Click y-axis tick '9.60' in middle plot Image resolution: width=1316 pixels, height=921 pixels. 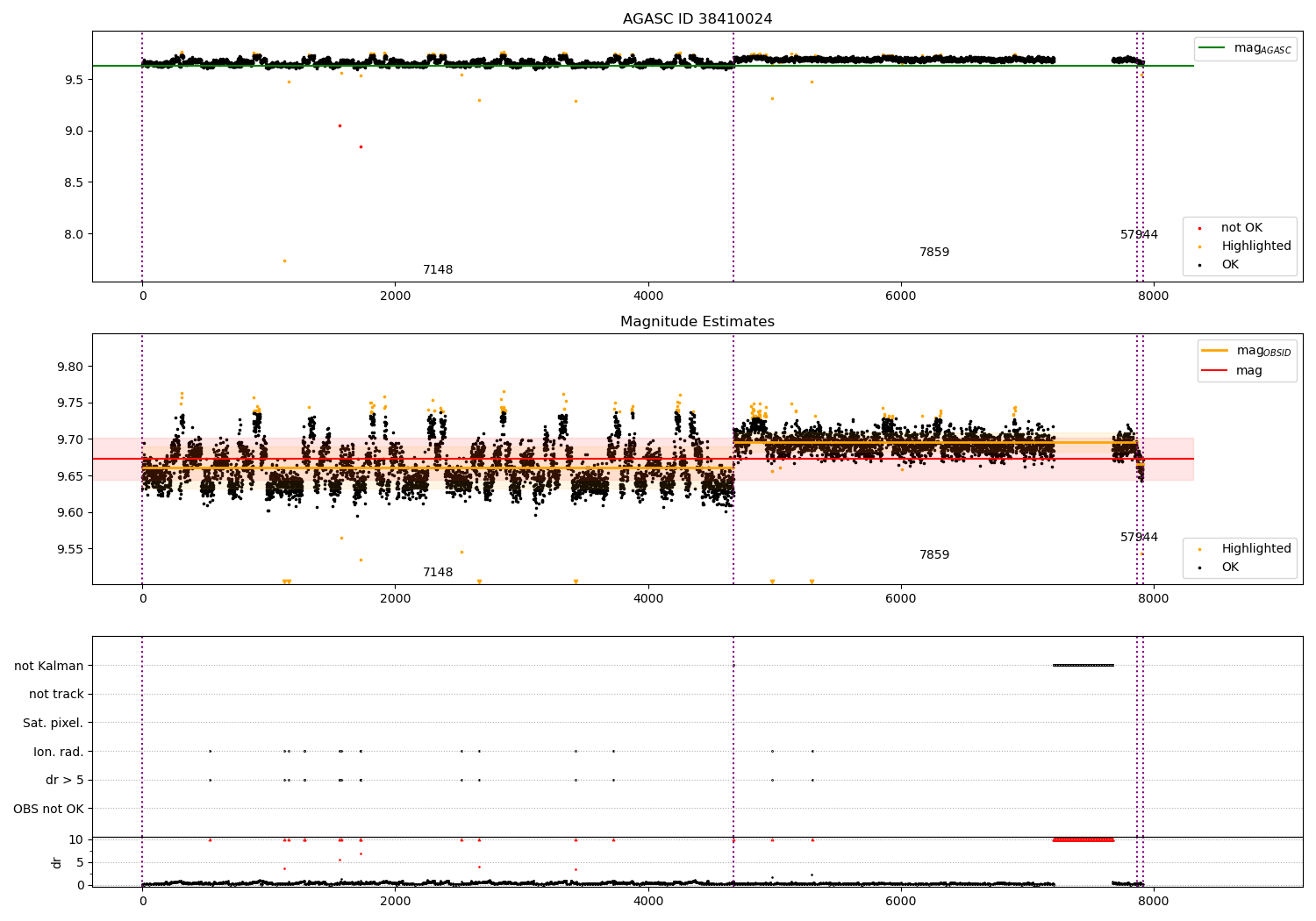(x=70, y=513)
